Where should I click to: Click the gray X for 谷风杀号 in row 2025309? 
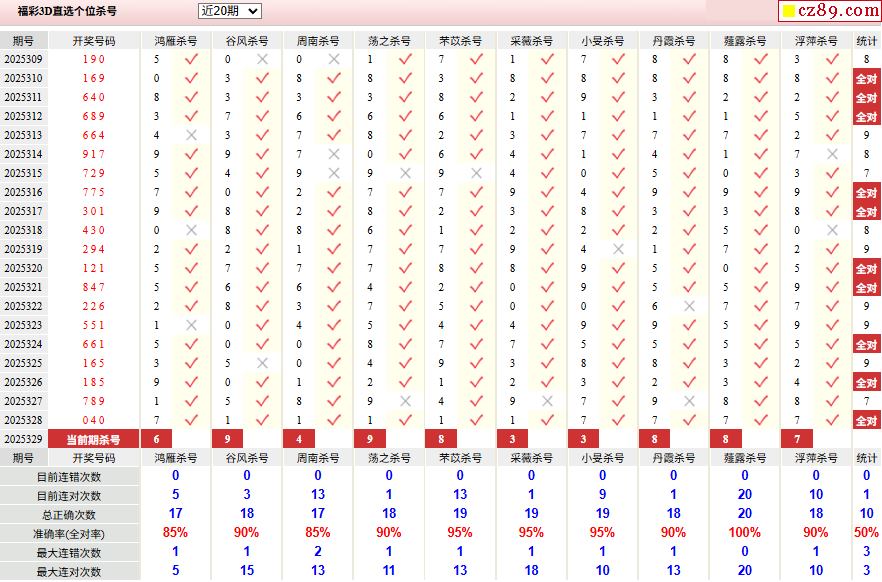pyautogui.click(x=262, y=59)
